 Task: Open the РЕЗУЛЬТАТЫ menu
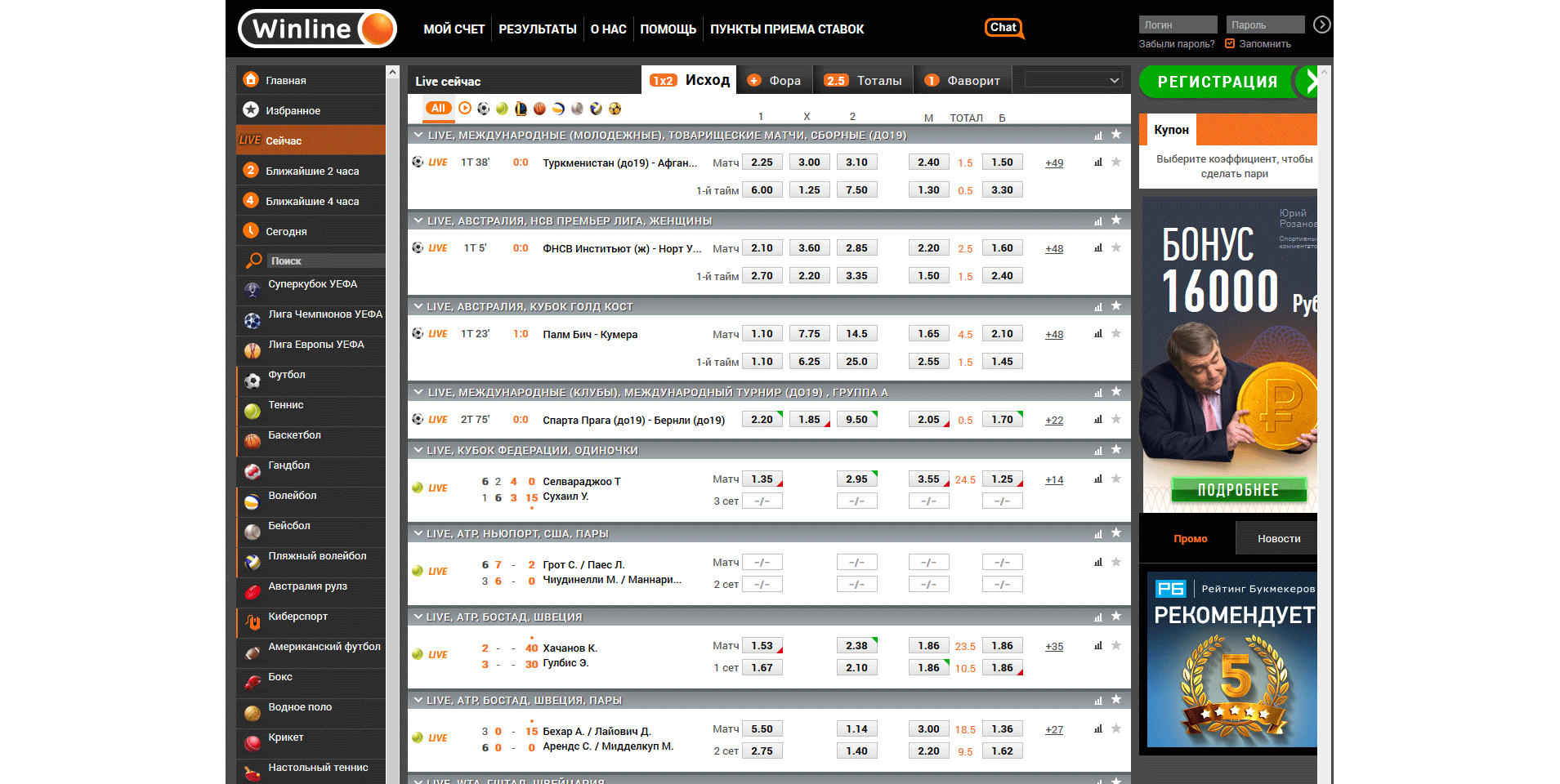pyautogui.click(x=538, y=29)
